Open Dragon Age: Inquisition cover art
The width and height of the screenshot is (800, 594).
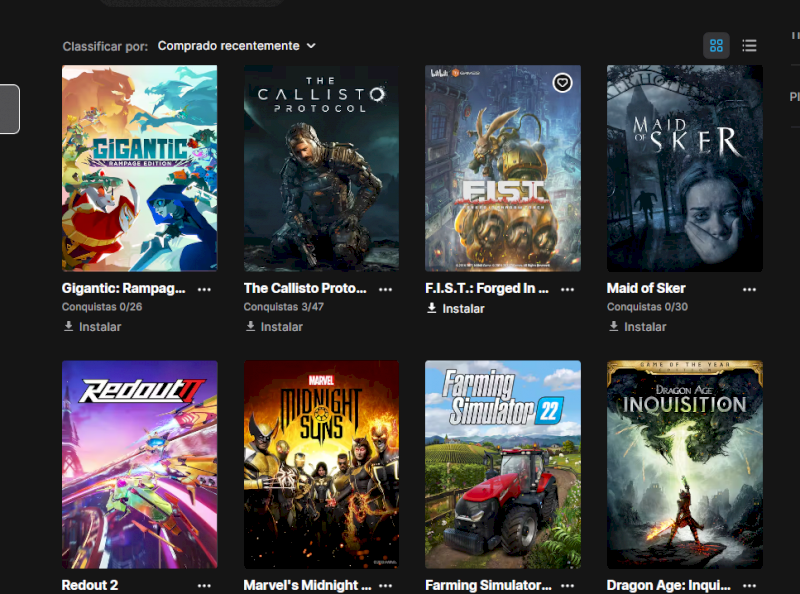[x=685, y=464]
